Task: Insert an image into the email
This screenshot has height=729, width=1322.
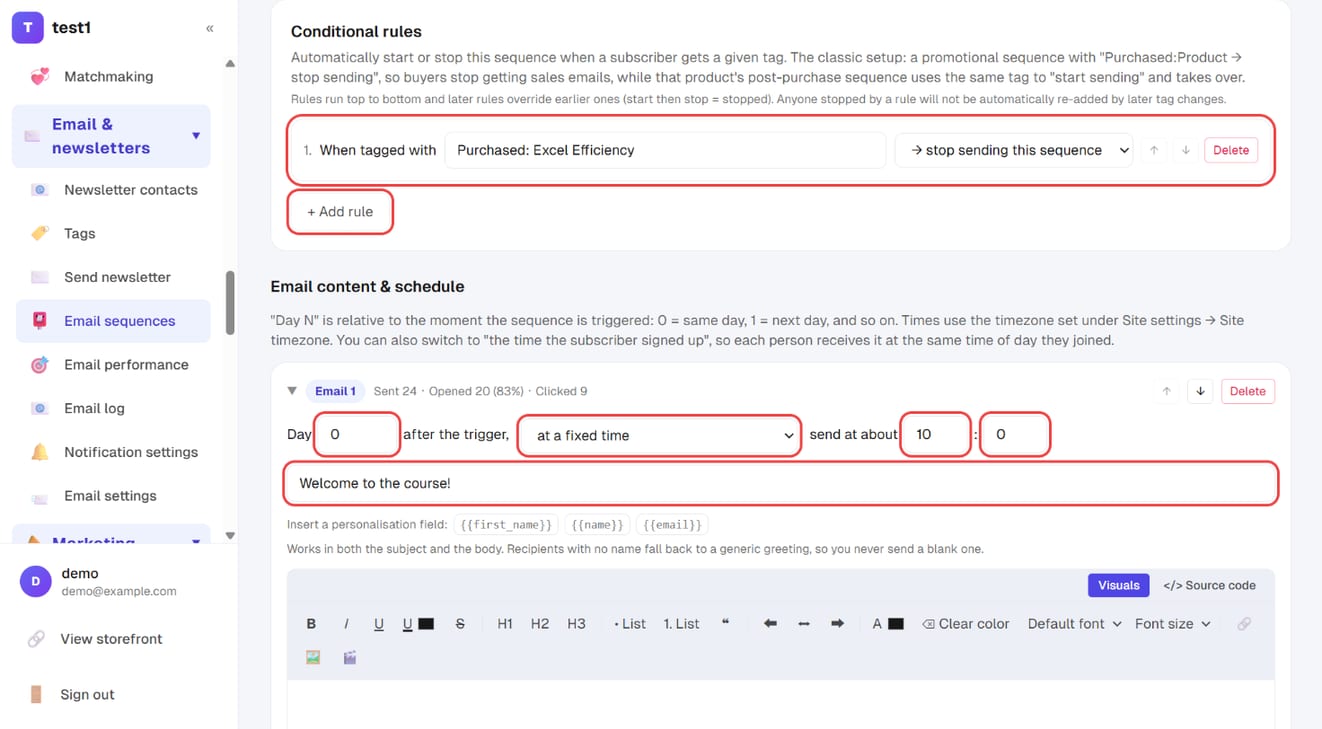Action: tap(313, 658)
